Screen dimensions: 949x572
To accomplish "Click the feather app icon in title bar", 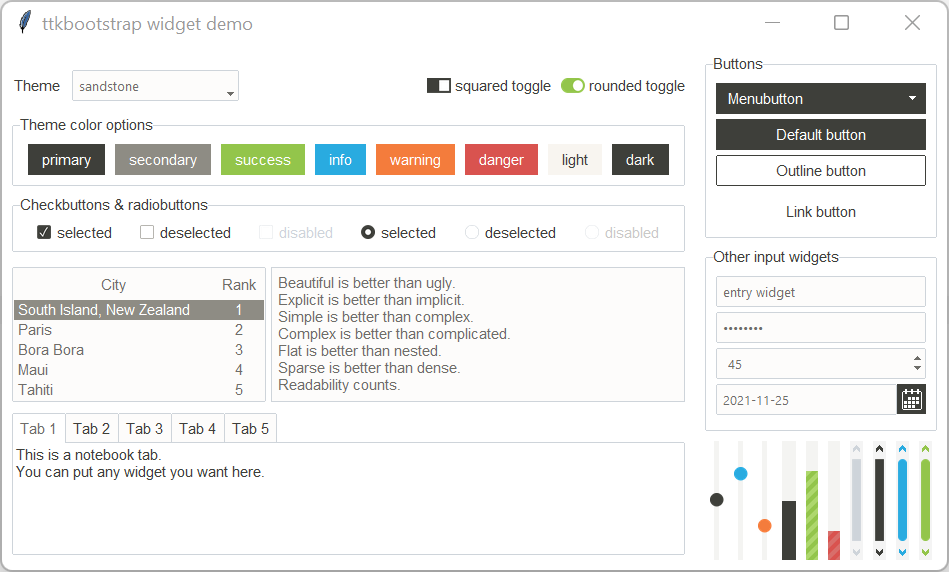I will pos(25,22).
